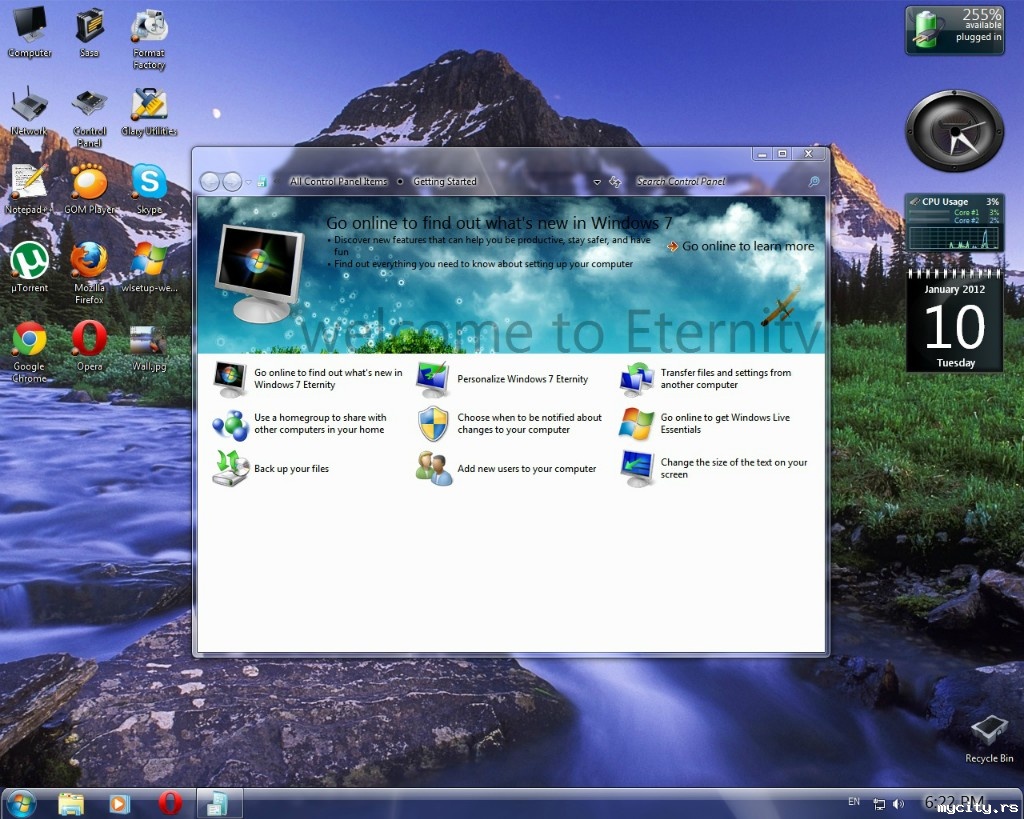Open Choose when to be notified item
Screen dimensions: 1024x819
click(x=509, y=424)
